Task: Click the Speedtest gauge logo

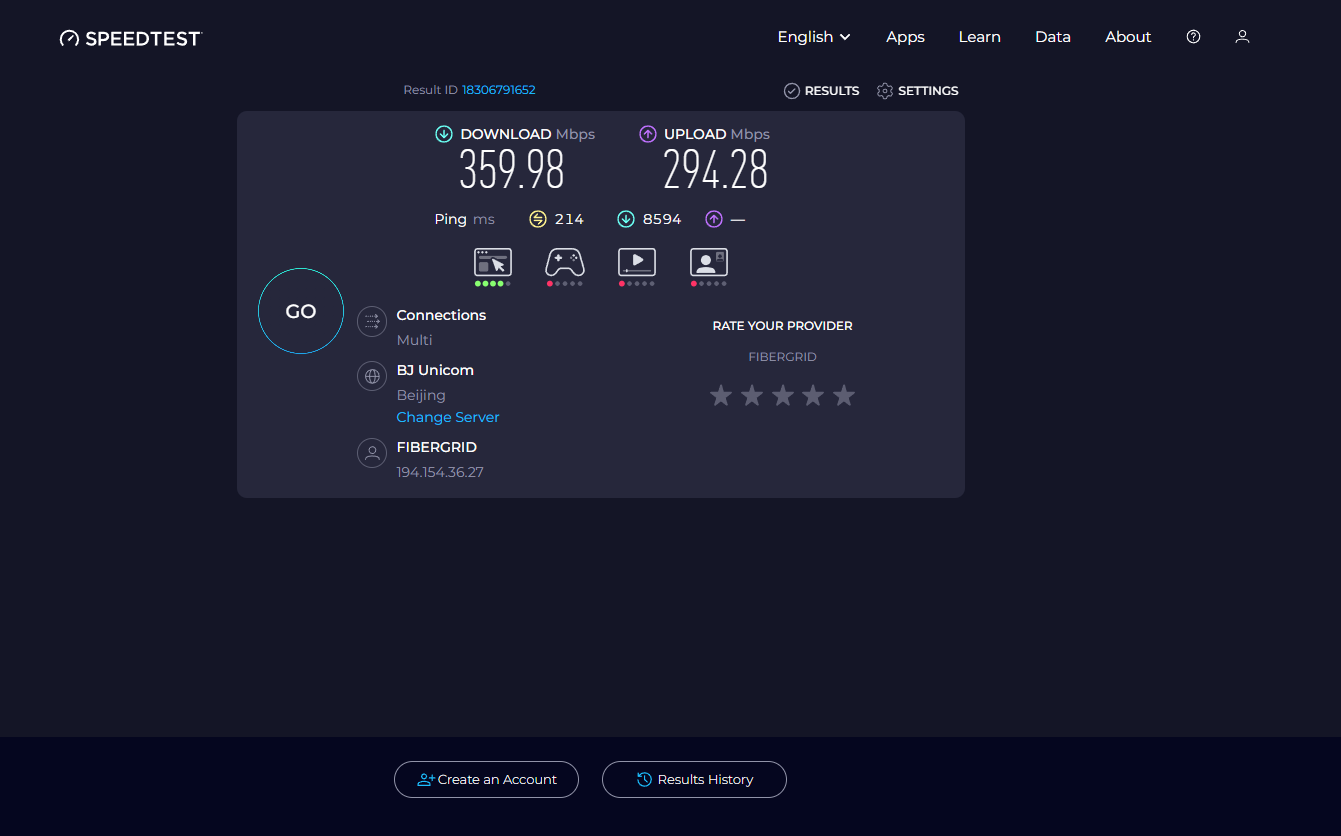Action: [x=69, y=37]
